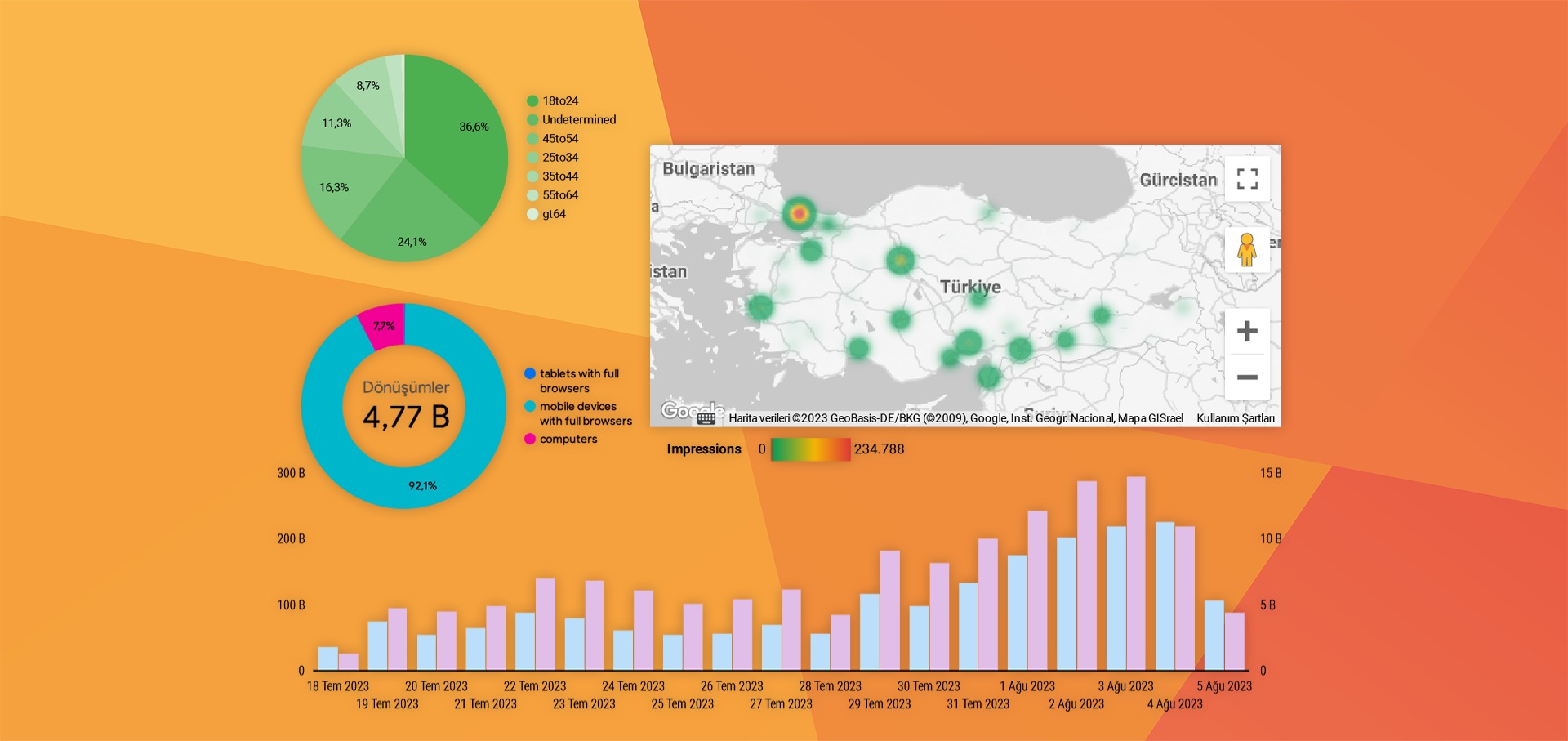The width and height of the screenshot is (1568, 741).
Task: Toggle the gt64 legend entry
Action: [546, 214]
